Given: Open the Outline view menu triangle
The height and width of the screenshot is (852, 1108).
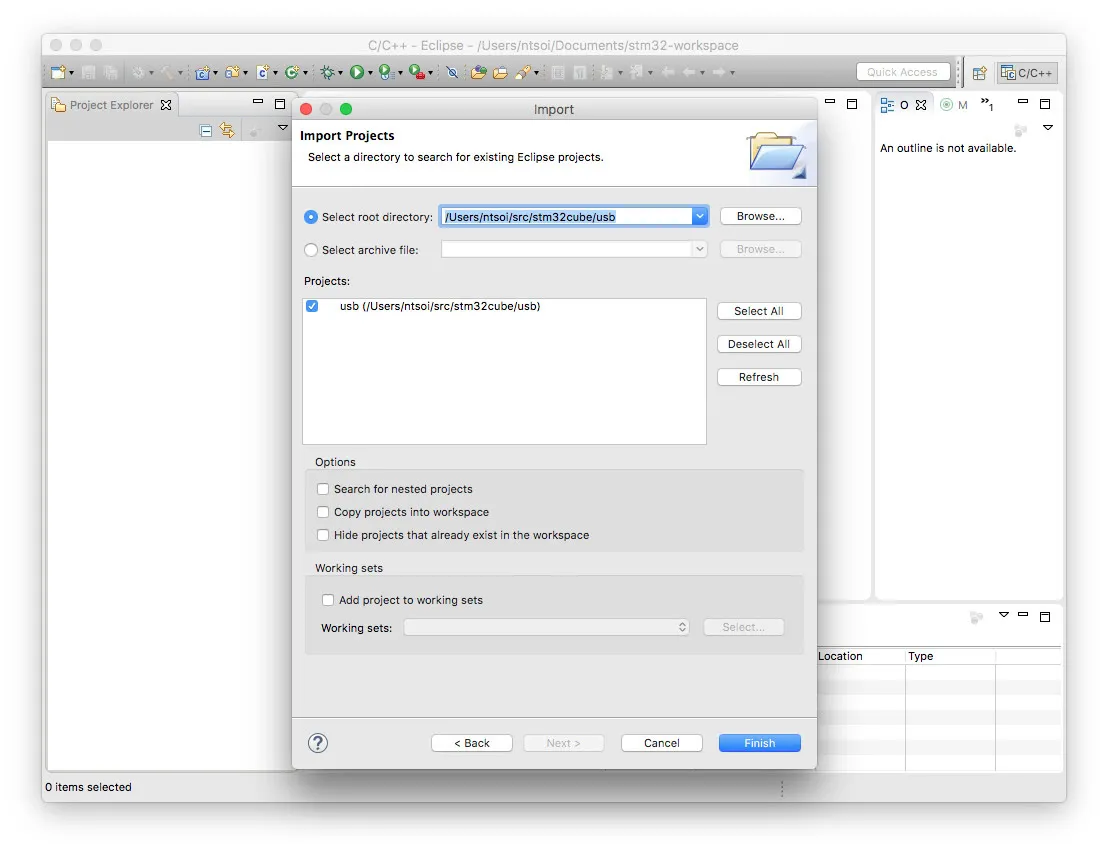Looking at the screenshot, I should [x=1048, y=128].
